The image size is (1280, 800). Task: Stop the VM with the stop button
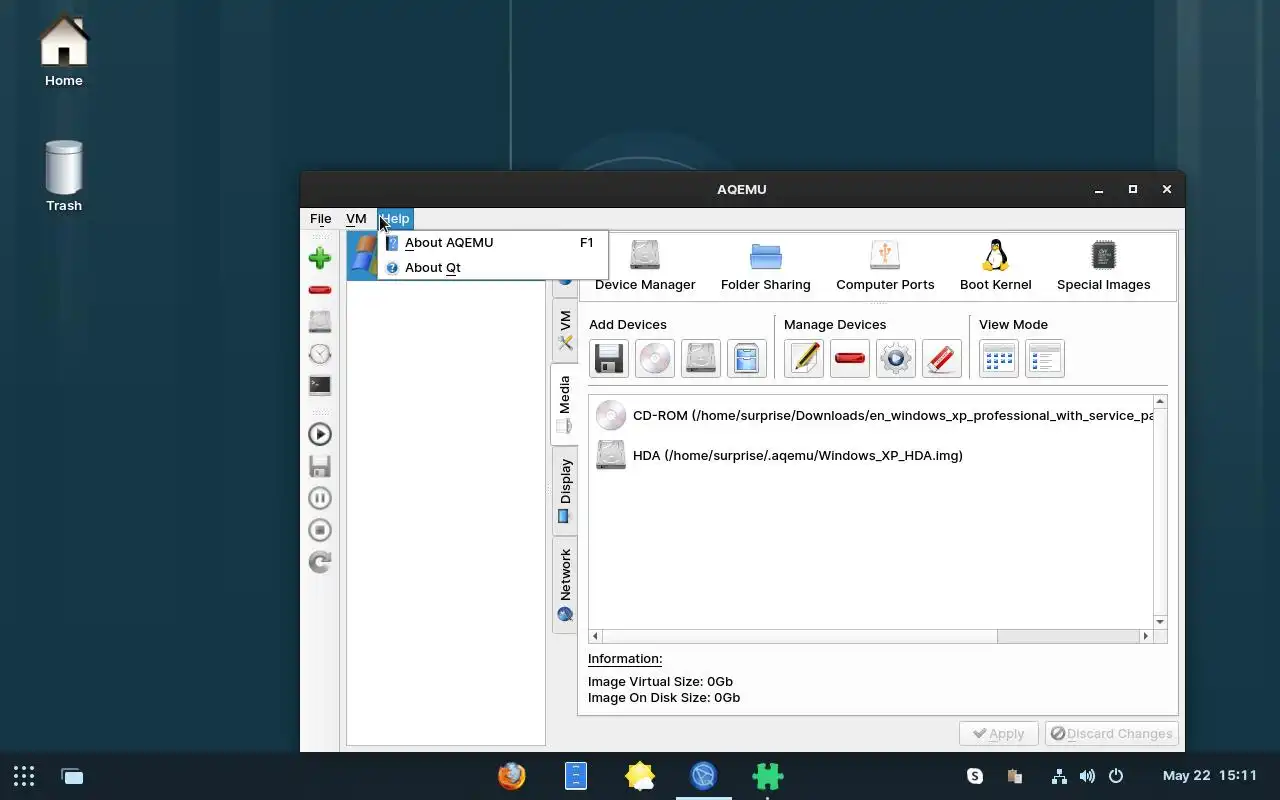[320, 530]
